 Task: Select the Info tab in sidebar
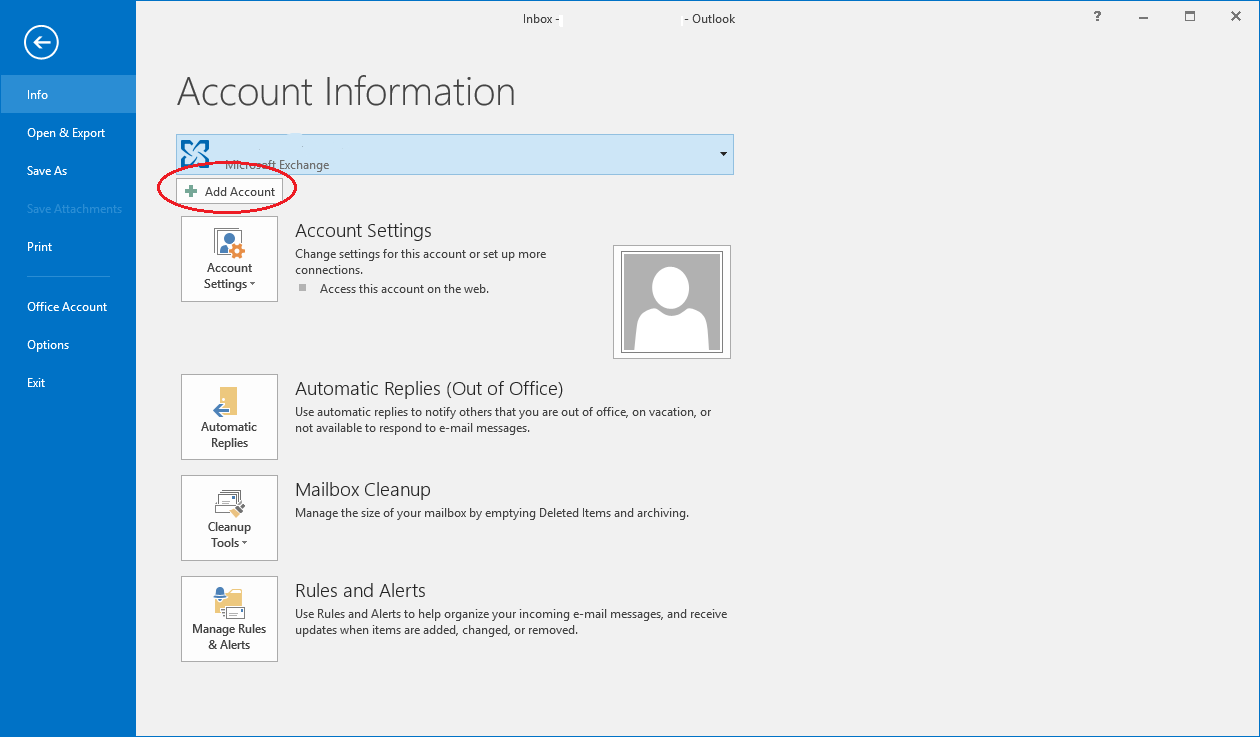(x=68, y=94)
